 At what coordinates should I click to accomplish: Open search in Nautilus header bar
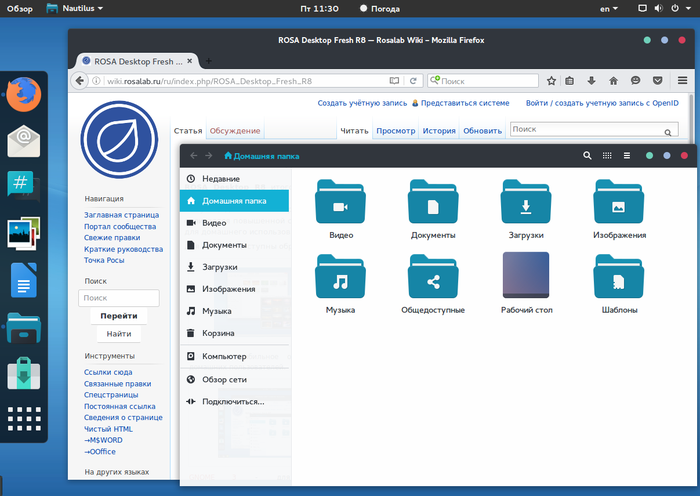[587, 155]
